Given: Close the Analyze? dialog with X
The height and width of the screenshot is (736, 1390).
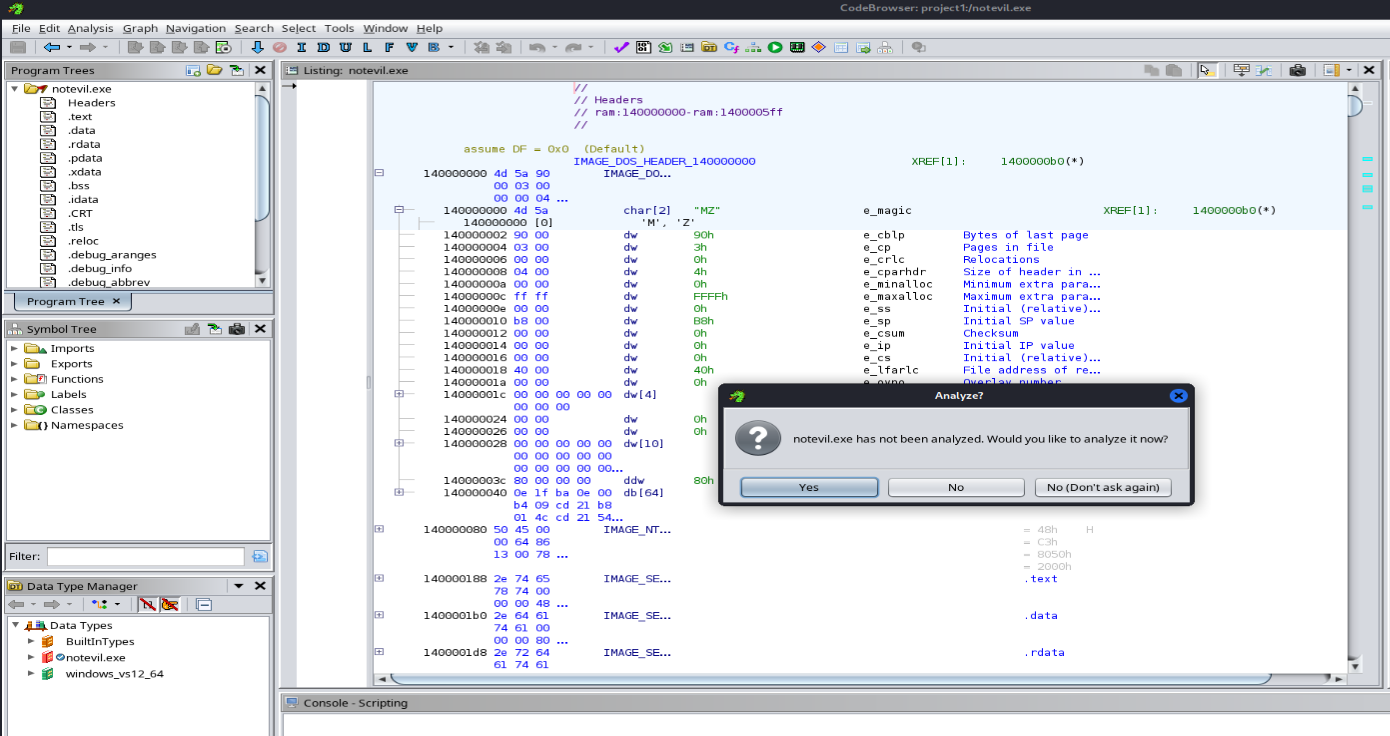Looking at the screenshot, I should pos(1178,395).
